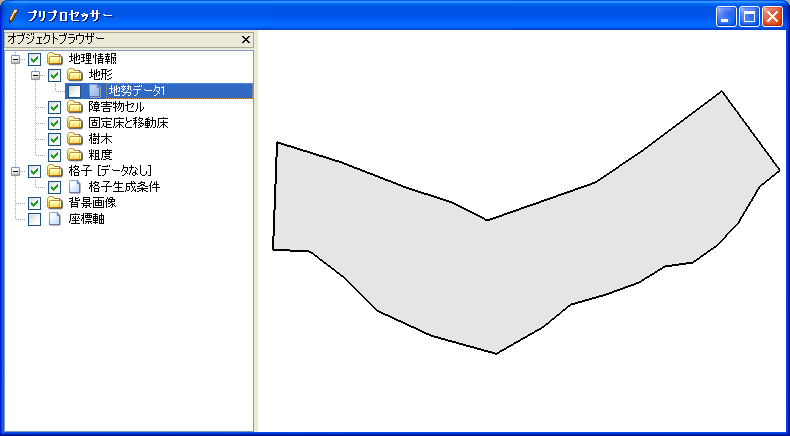The image size is (790, 436).
Task: Select the 地理情報 tree label
Action: (x=93, y=59)
